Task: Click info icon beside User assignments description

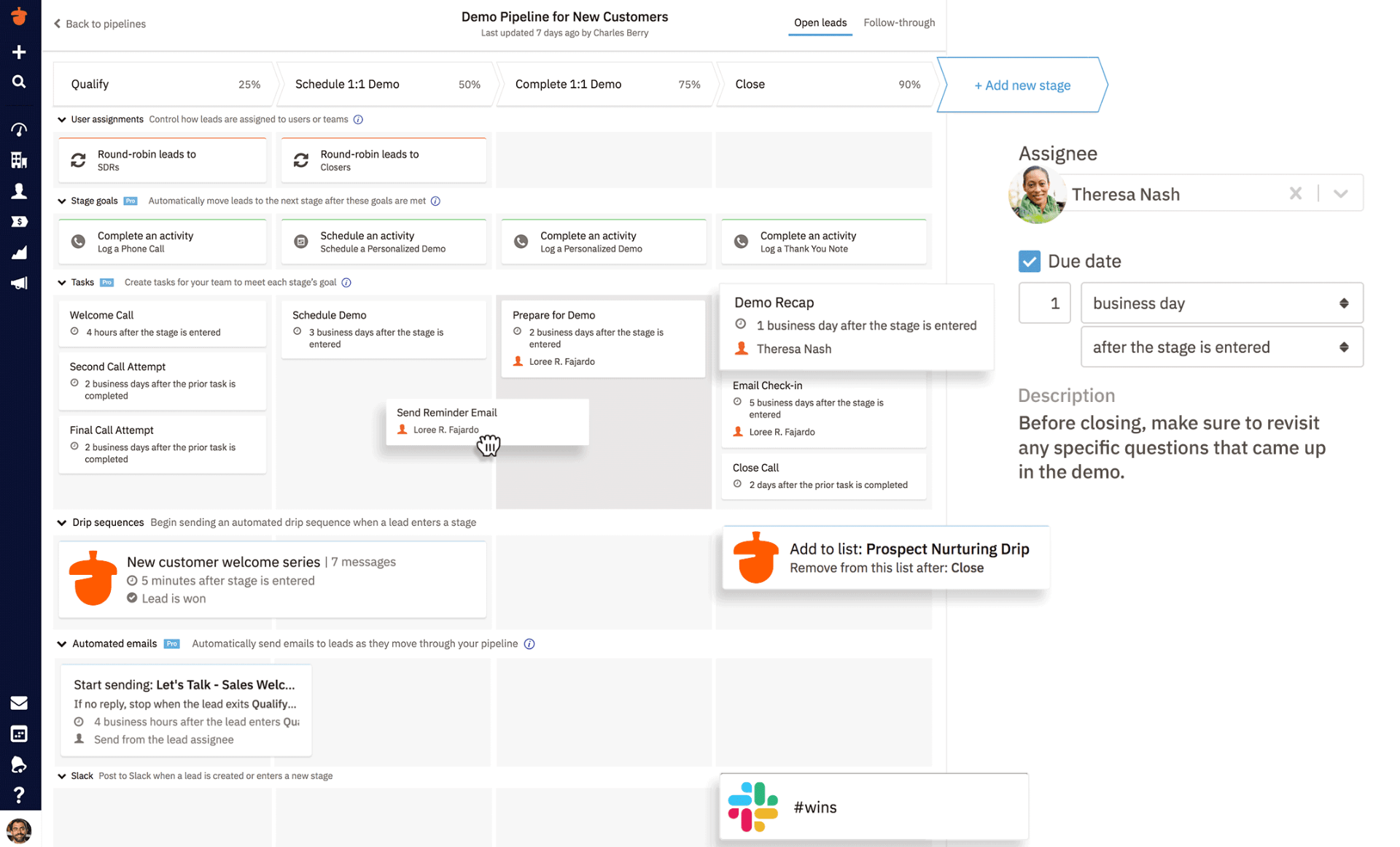Action: tap(358, 120)
